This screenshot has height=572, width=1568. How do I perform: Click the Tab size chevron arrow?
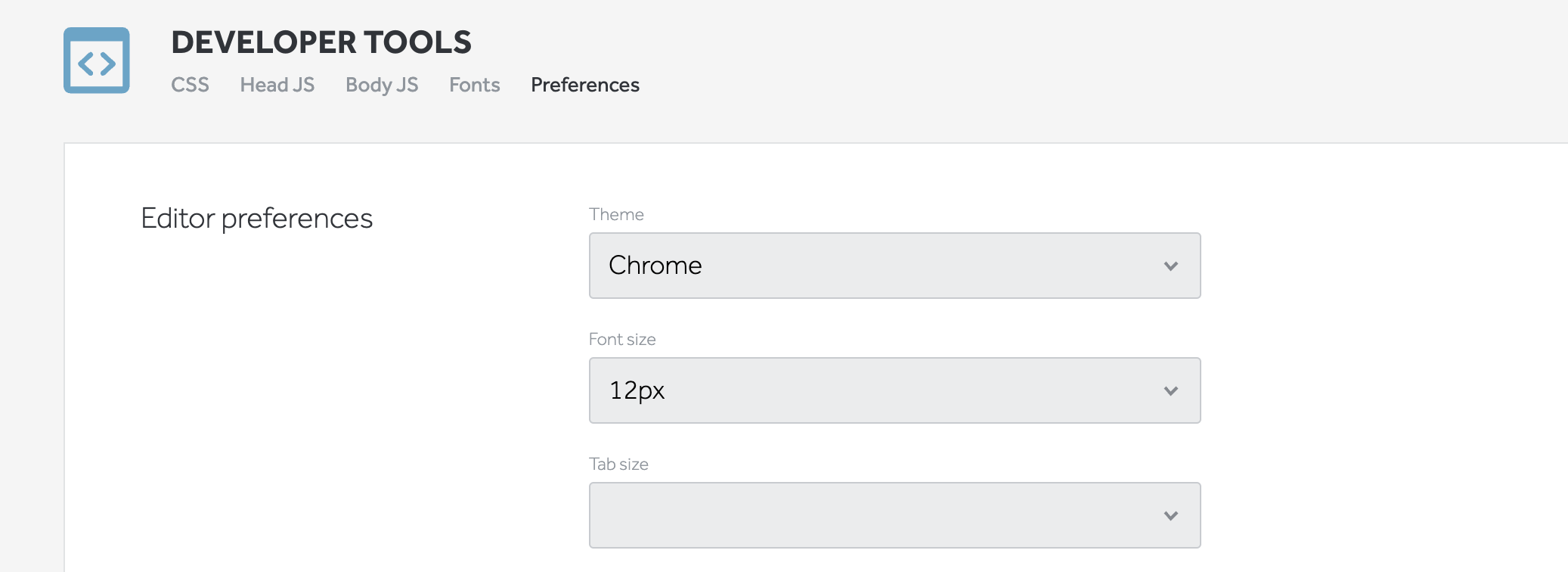tap(1170, 516)
